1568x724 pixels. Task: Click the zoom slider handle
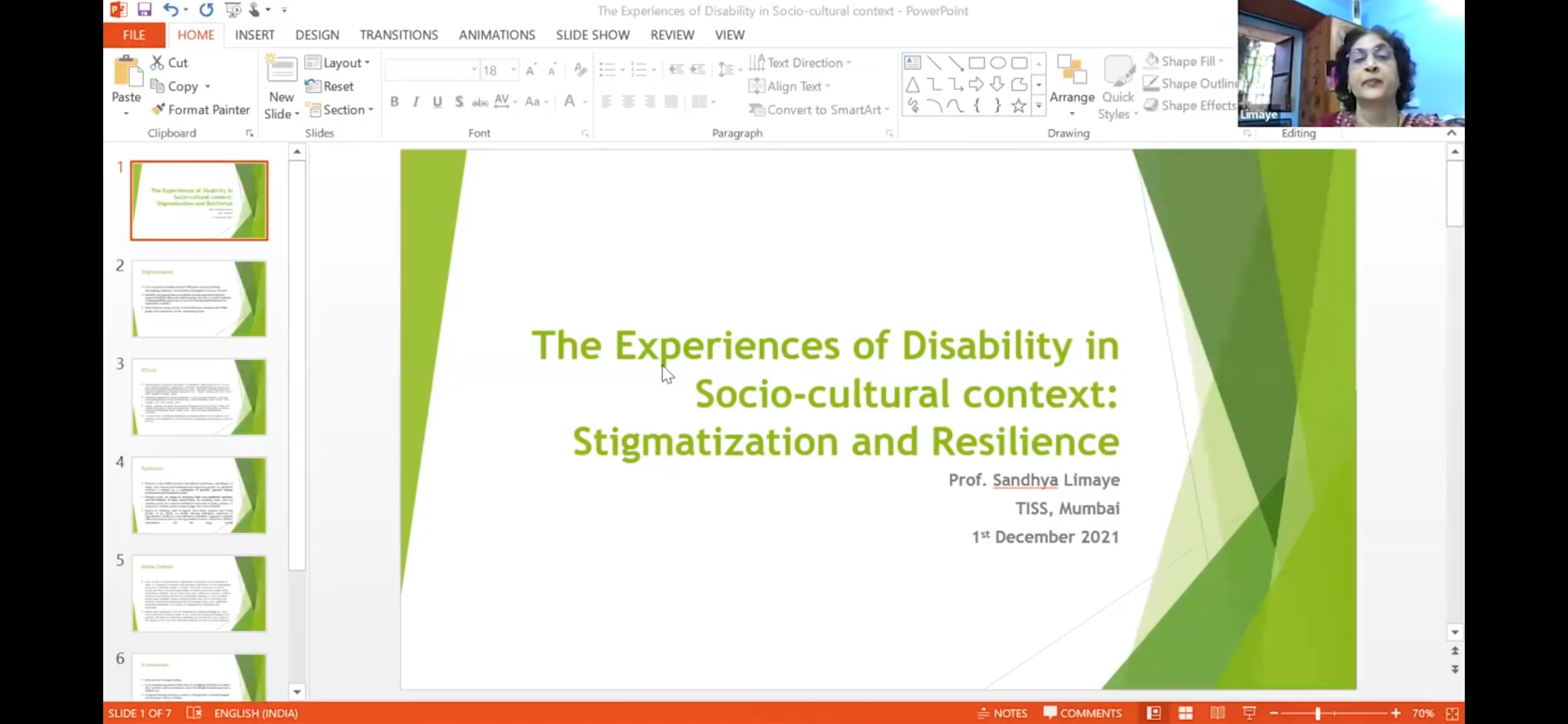pyautogui.click(x=1317, y=713)
